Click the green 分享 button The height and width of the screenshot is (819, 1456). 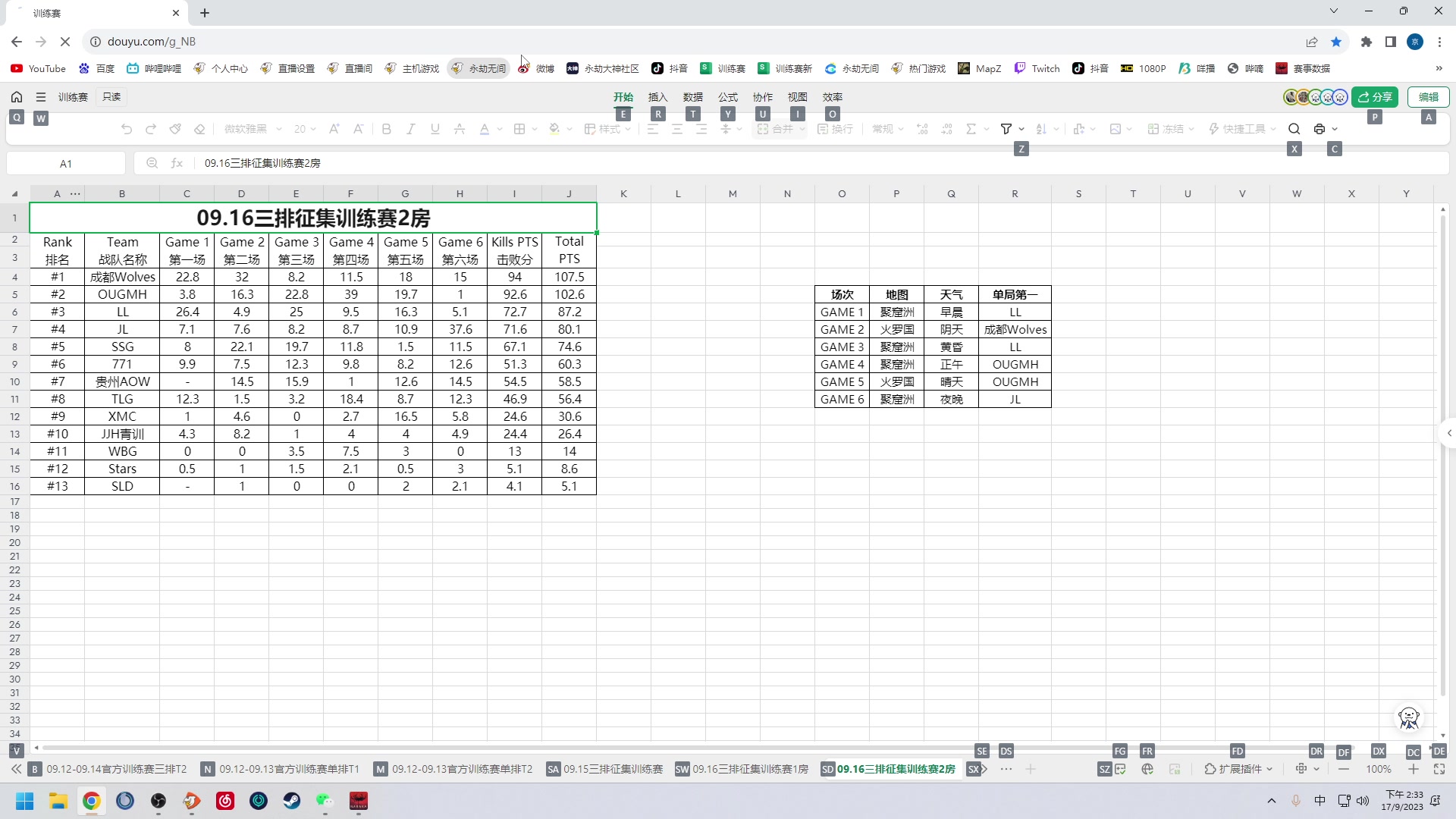click(x=1375, y=97)
